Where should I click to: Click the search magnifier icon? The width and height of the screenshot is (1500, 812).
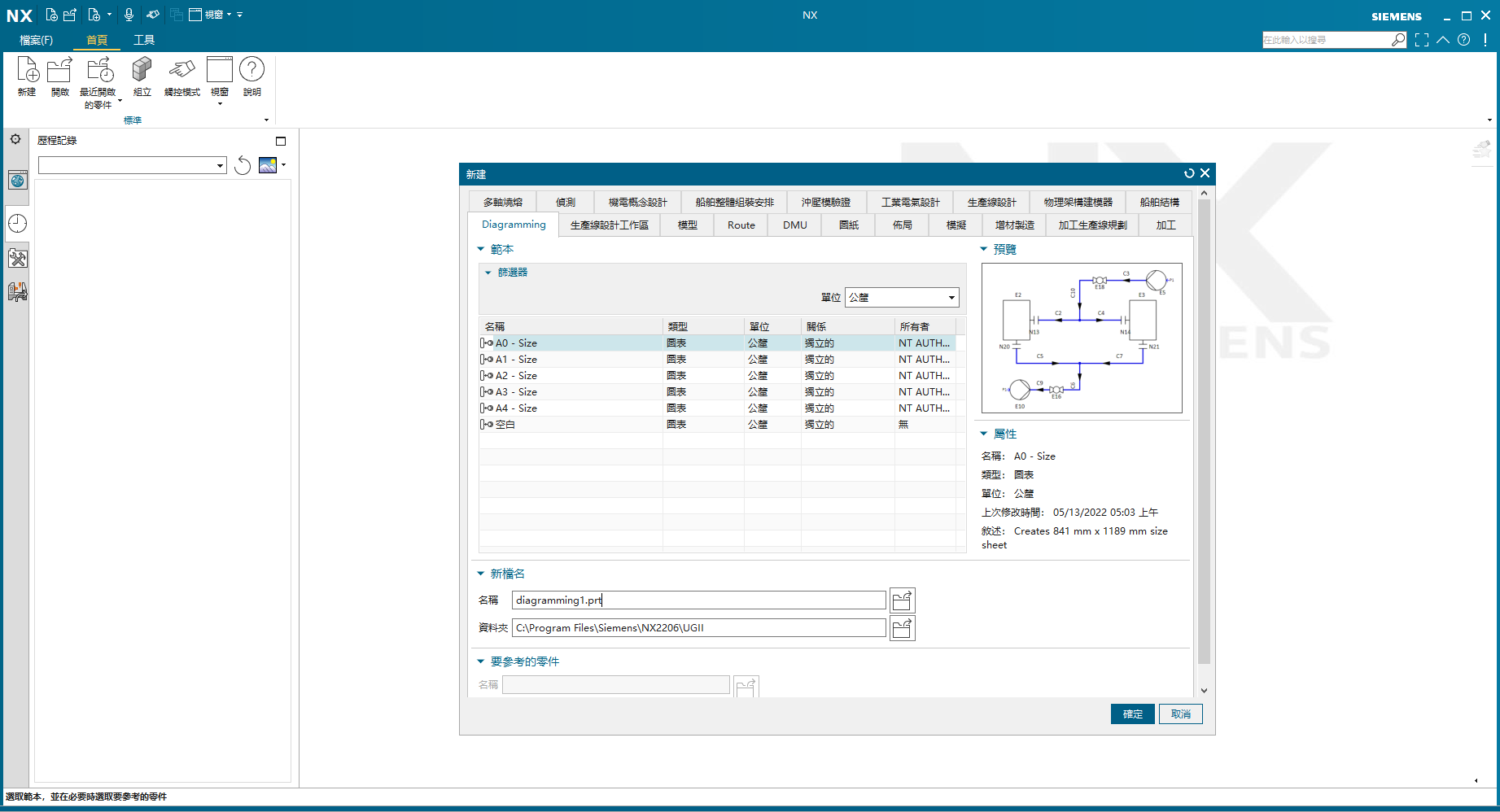[x=1398, y=40]
